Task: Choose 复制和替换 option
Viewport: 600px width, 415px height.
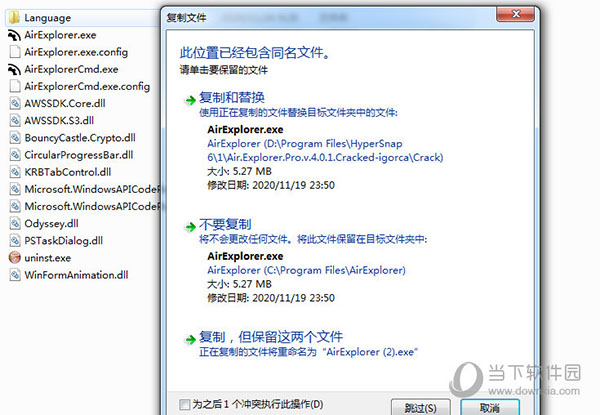Action: (232, 98)
